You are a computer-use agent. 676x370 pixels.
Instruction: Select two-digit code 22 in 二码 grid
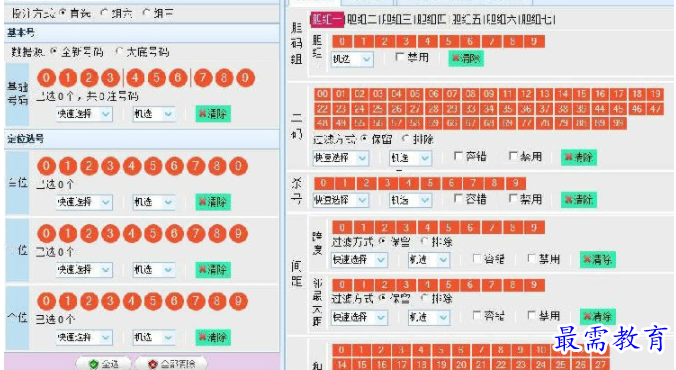tap(322, 109)
